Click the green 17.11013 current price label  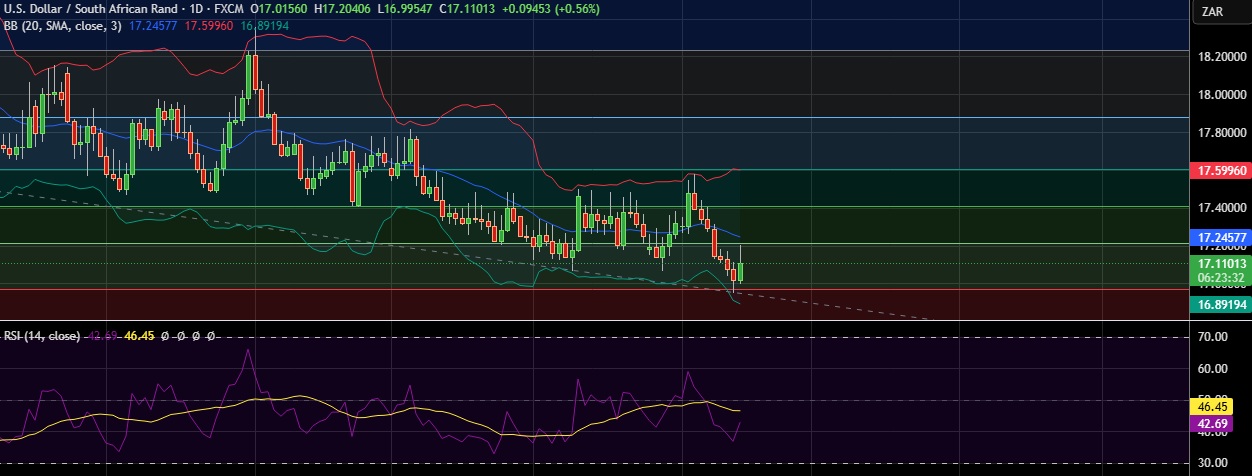pos(1218,263)
